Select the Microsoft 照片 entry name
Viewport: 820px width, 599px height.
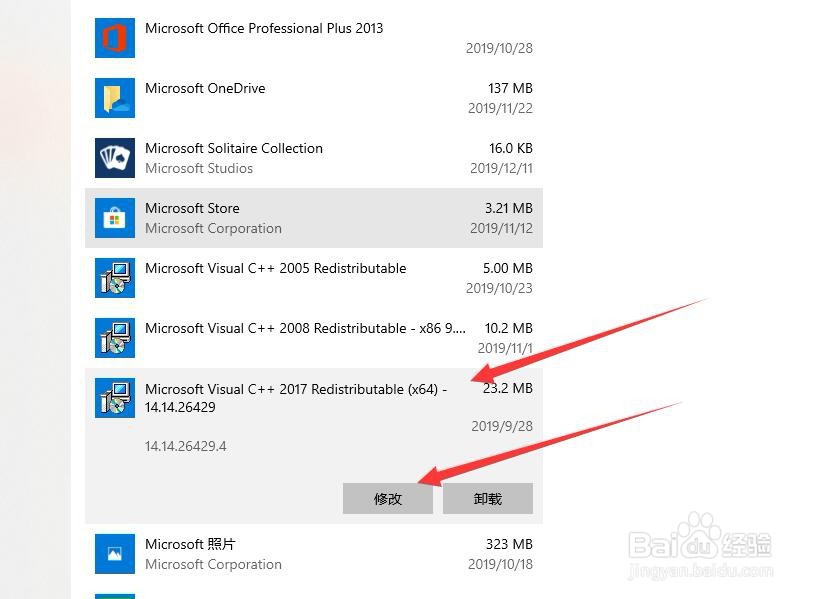(x=190, y=545)
